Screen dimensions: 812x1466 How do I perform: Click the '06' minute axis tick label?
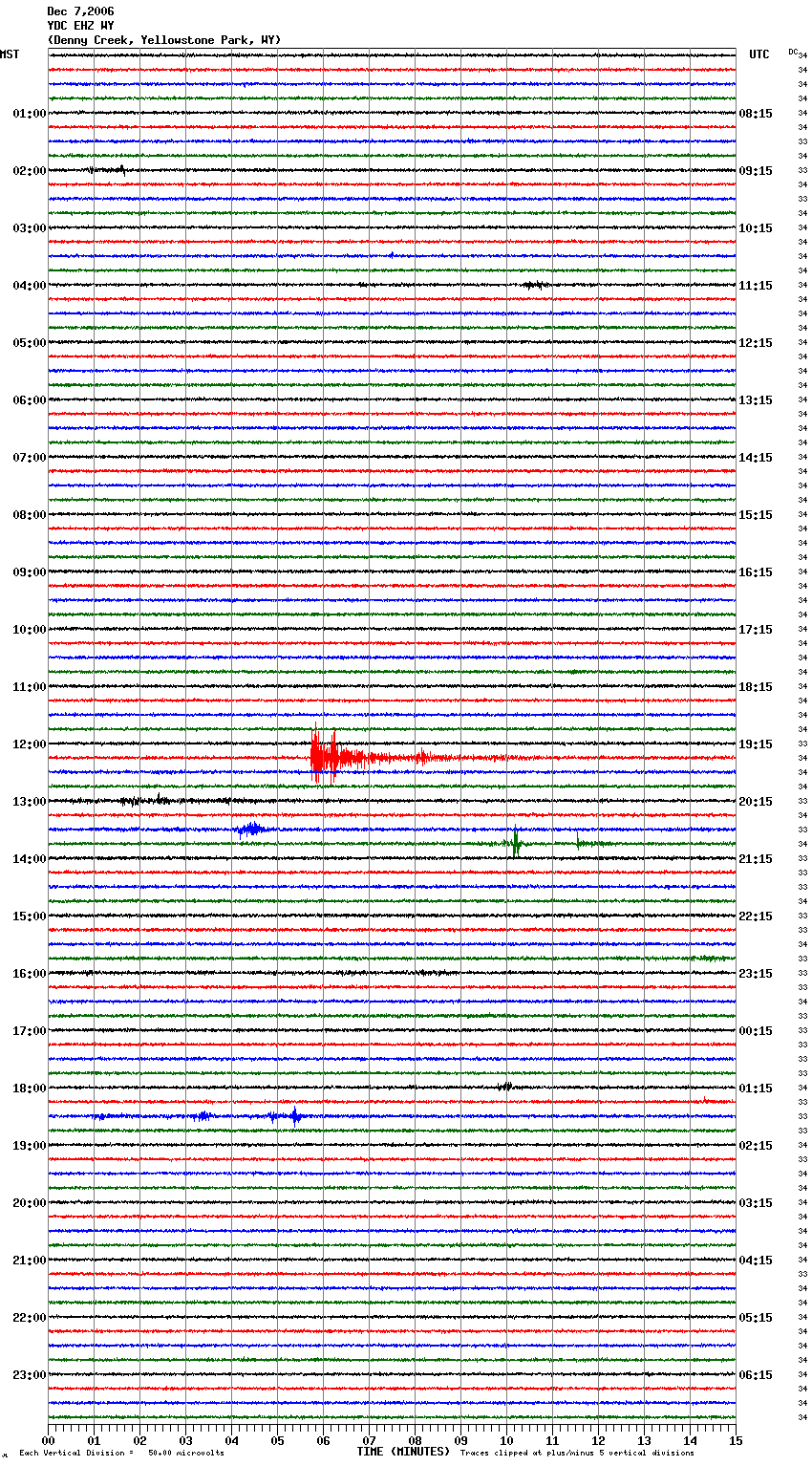point(323,1441)
